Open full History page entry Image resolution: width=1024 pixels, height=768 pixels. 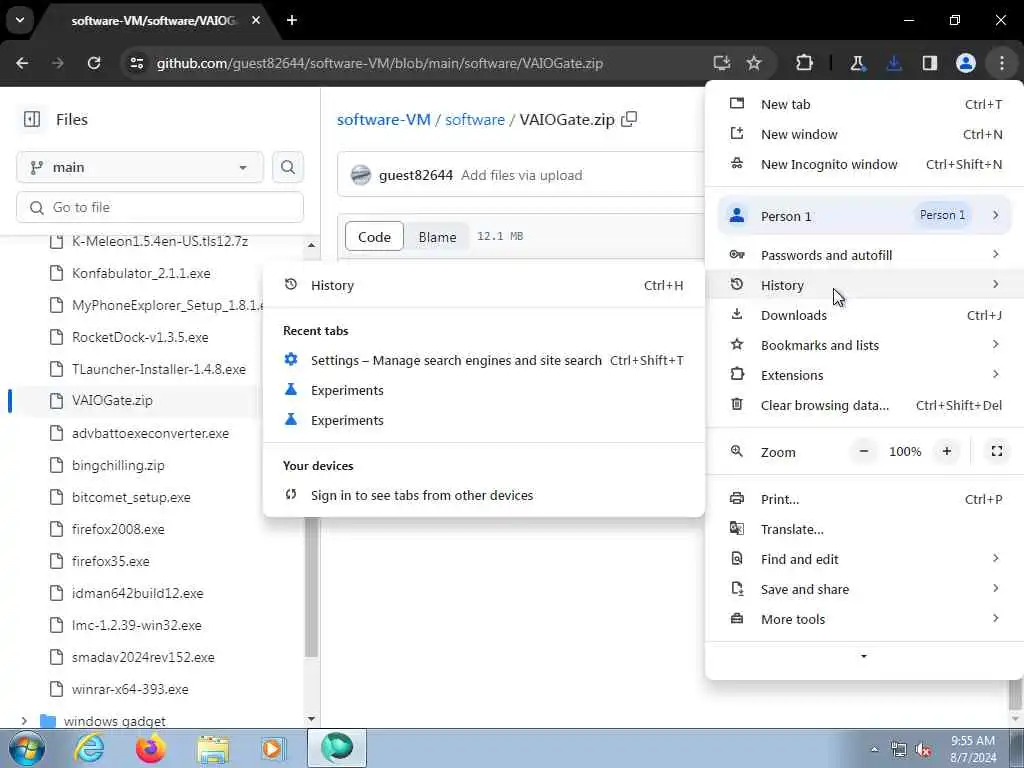(484, 285)
